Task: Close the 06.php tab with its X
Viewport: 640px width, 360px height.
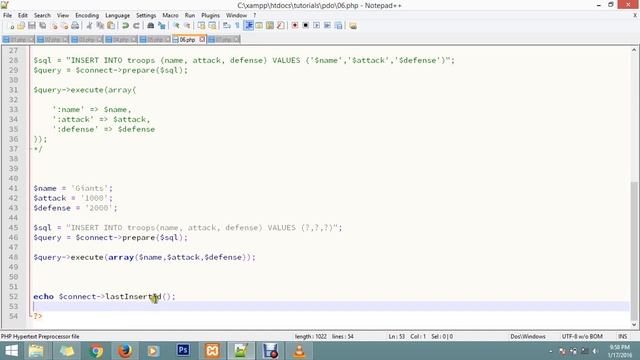Action: (x=202, y=40)
